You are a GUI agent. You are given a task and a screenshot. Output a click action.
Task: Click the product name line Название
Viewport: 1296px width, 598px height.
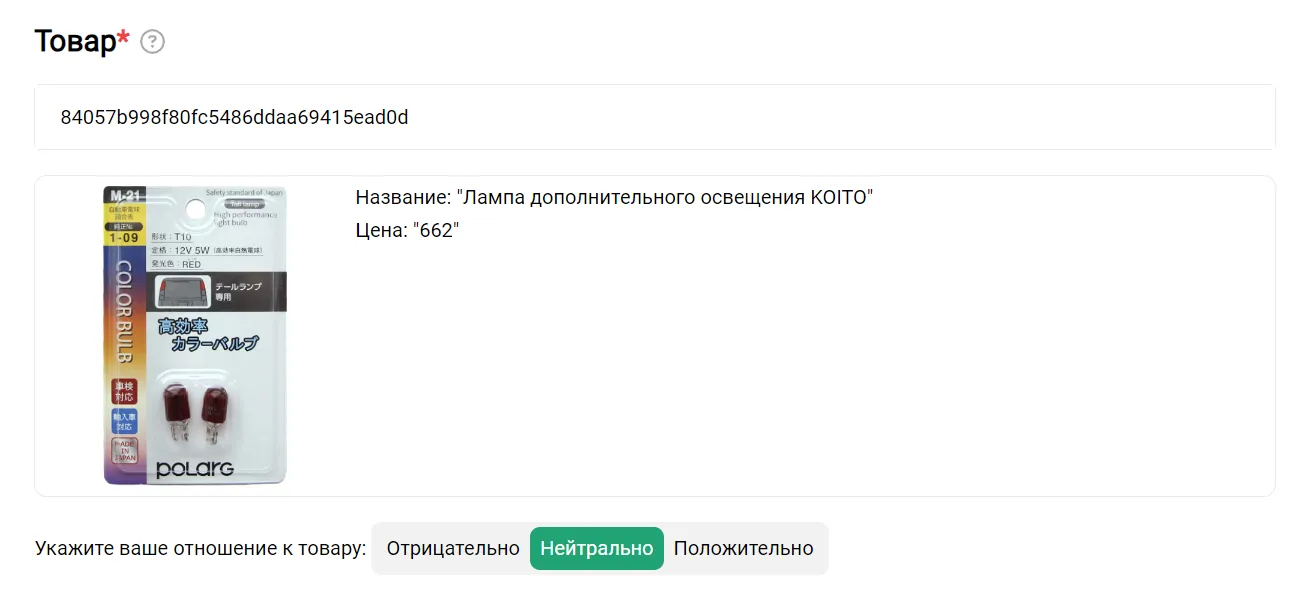click(x=614, y=197)
